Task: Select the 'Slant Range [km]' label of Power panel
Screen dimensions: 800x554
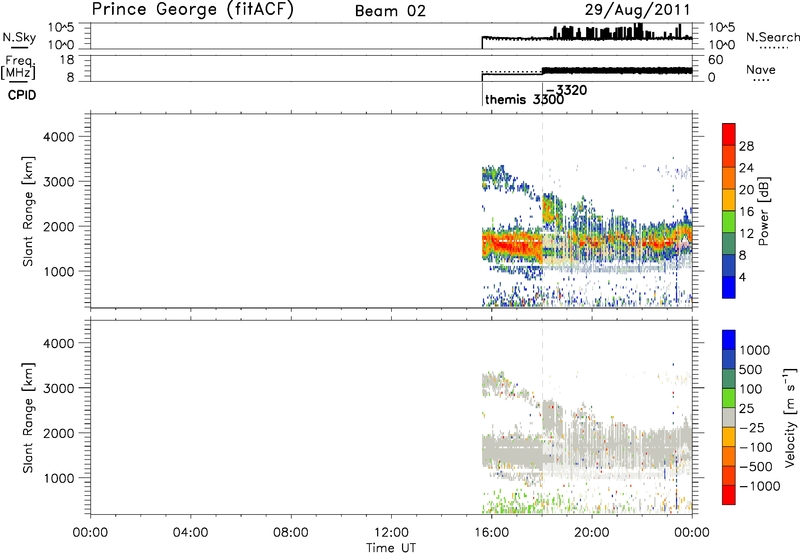Action: [28, 211]
